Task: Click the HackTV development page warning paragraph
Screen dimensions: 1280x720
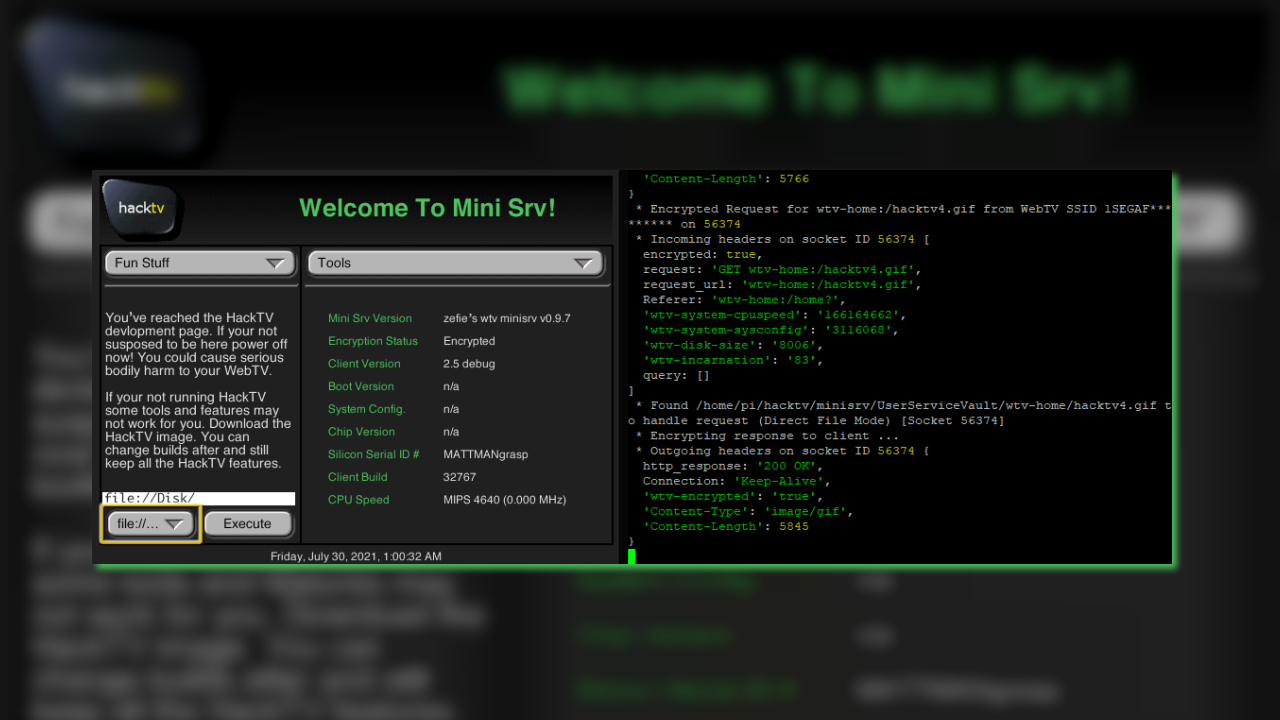Action: coord(197,345)
